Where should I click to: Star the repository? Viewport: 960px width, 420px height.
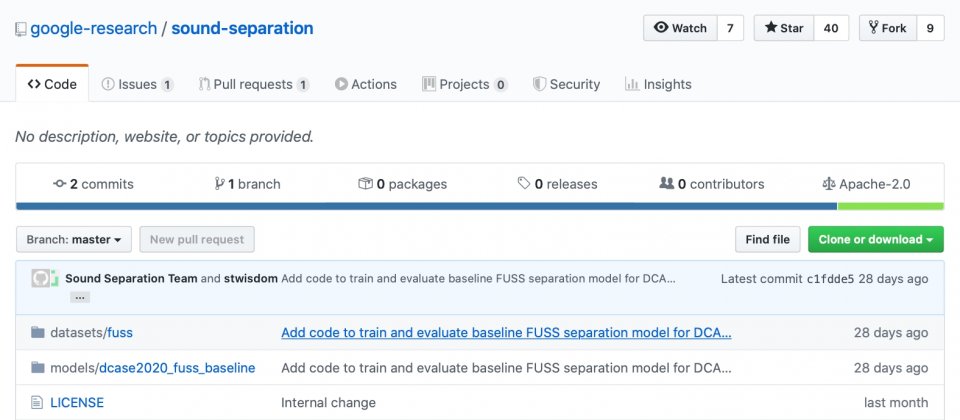coord(784,28)
